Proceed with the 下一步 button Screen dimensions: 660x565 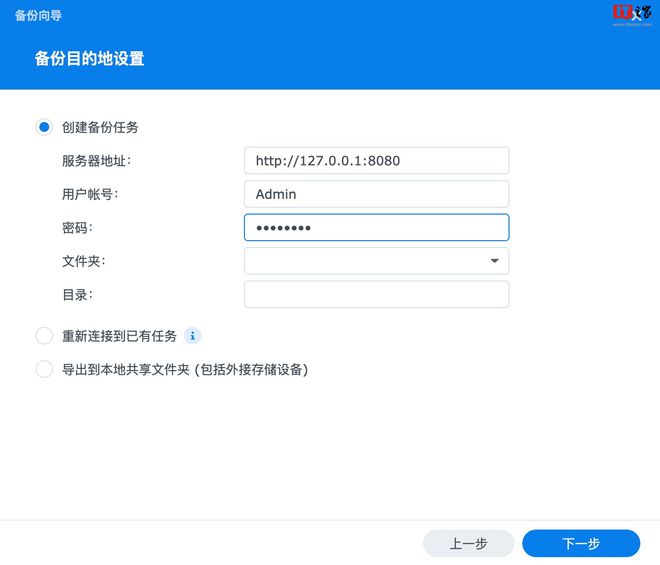coord(581,543)
